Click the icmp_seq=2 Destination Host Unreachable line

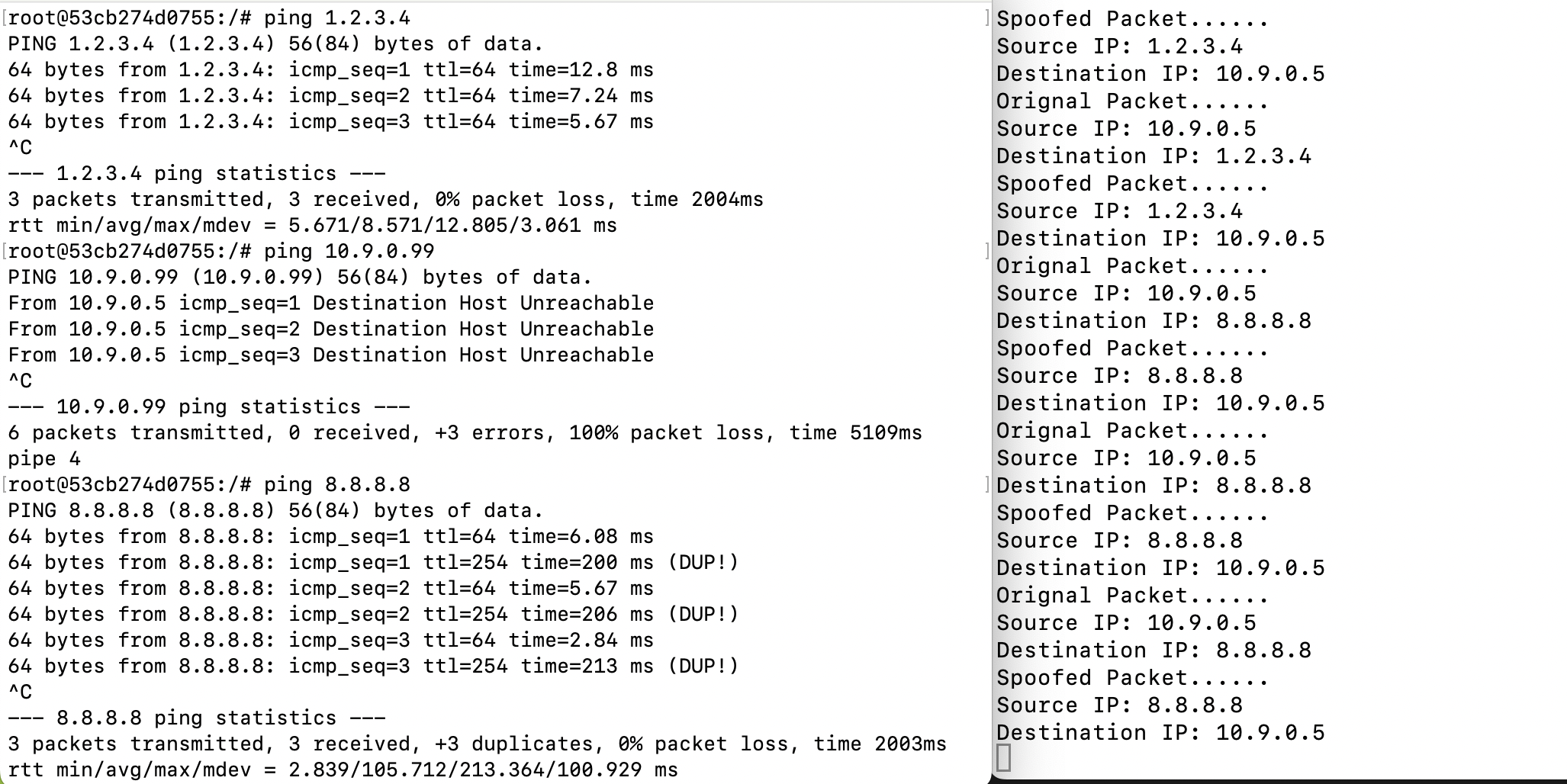[x=330, y=329]
